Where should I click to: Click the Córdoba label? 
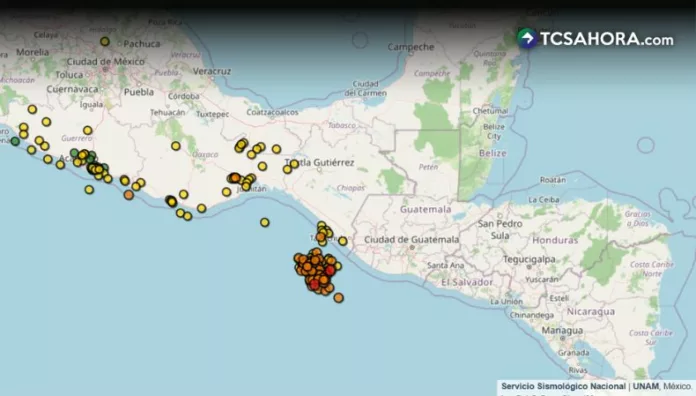point(184,96)
